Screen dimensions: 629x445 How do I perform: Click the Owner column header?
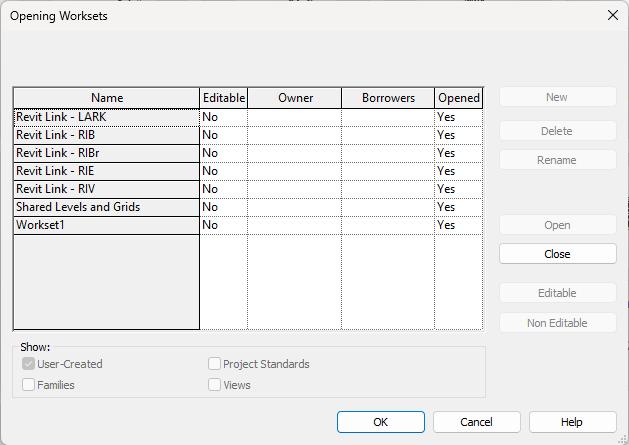(x=295, y=98)
